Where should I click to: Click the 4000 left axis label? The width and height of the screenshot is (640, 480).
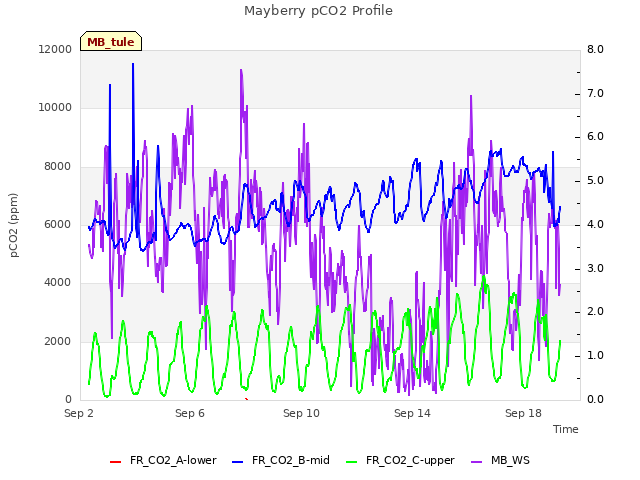tap(58, 282)
